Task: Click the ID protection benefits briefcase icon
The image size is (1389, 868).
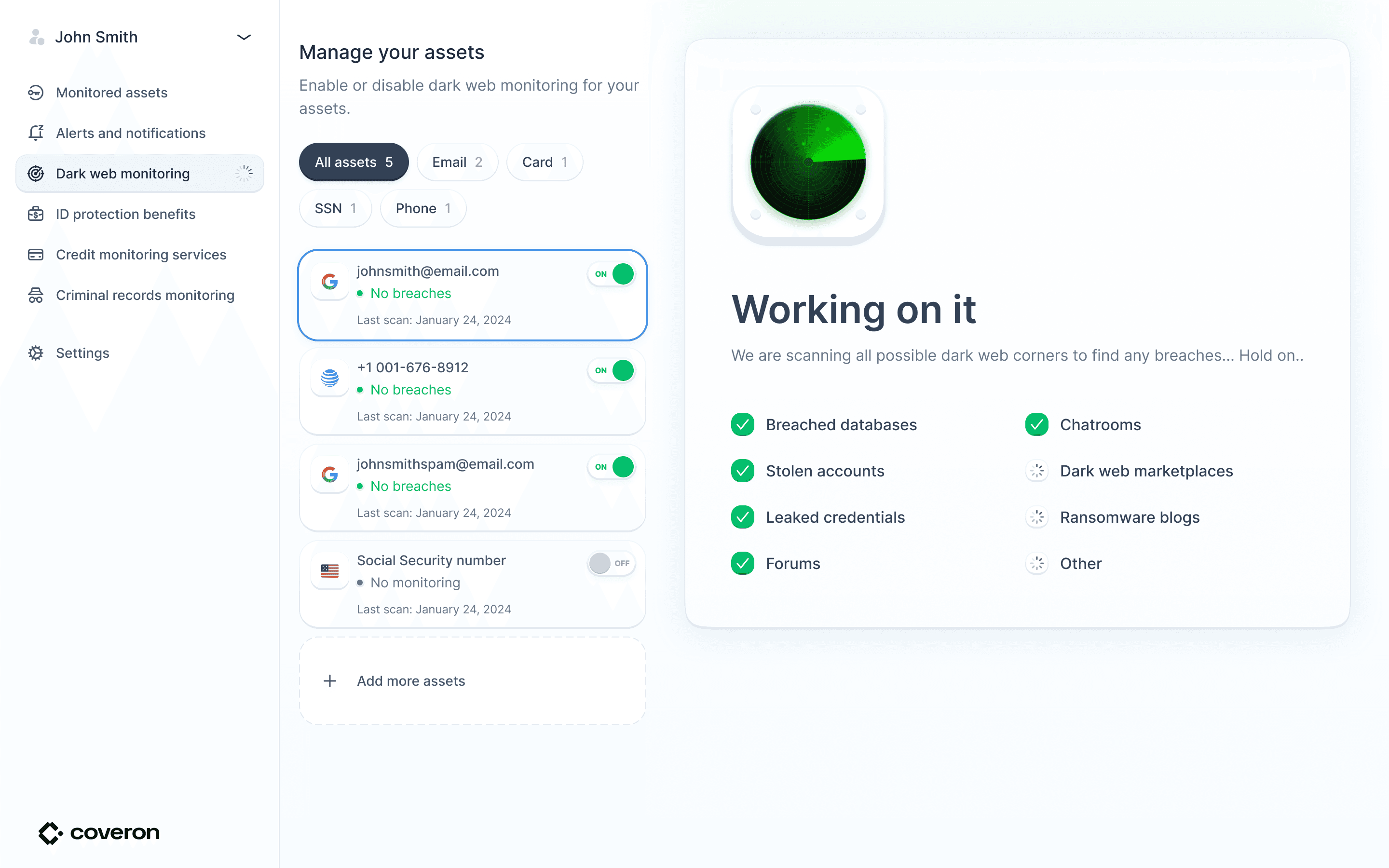Action: (36, 214)
